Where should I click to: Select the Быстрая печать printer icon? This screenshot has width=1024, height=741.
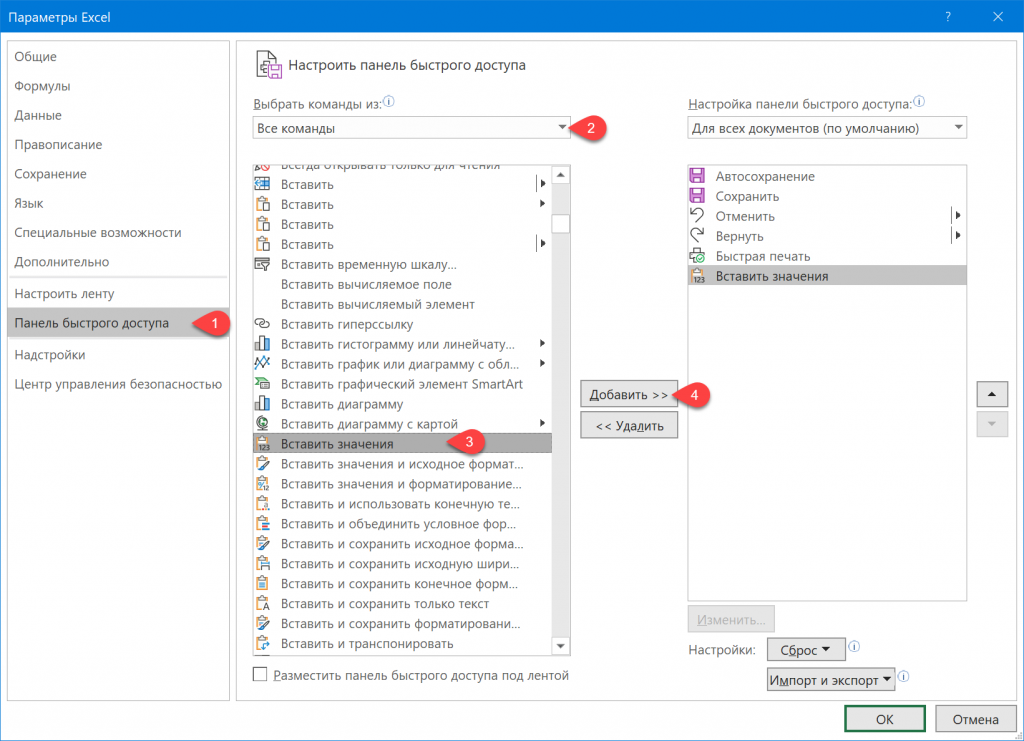pos(697,256)
